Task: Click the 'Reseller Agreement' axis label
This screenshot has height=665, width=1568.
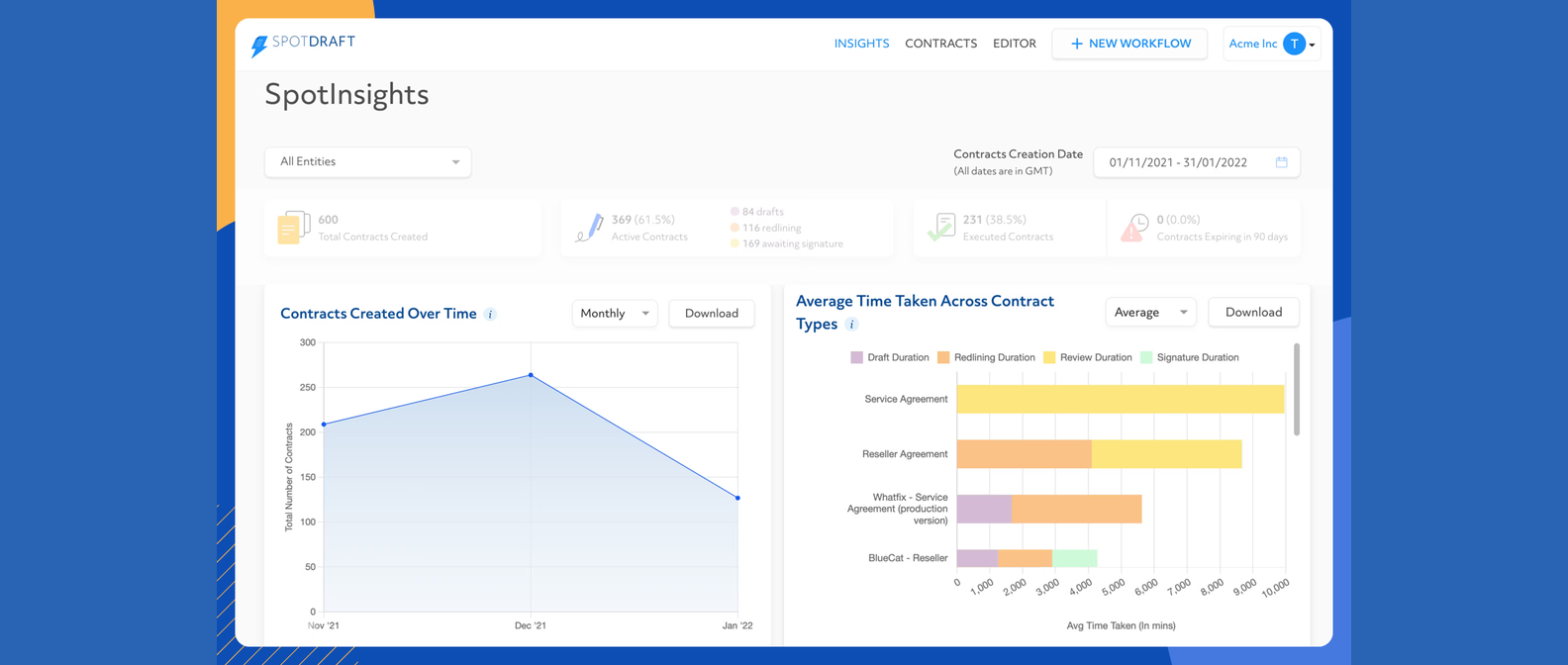Action: (905, 454)
